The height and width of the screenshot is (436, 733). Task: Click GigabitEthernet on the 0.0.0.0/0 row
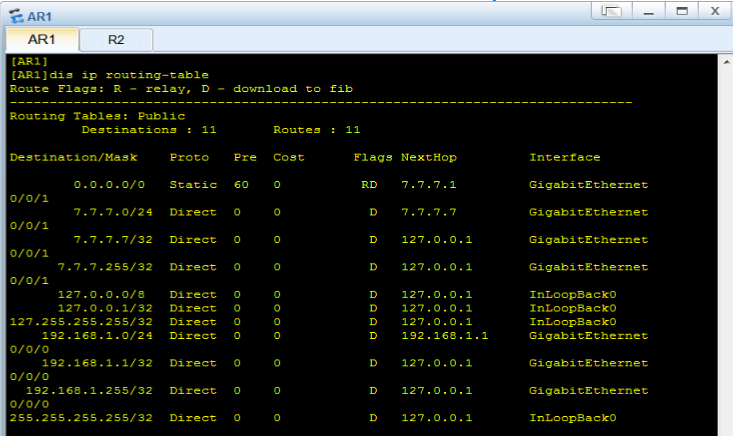point(589,185)
